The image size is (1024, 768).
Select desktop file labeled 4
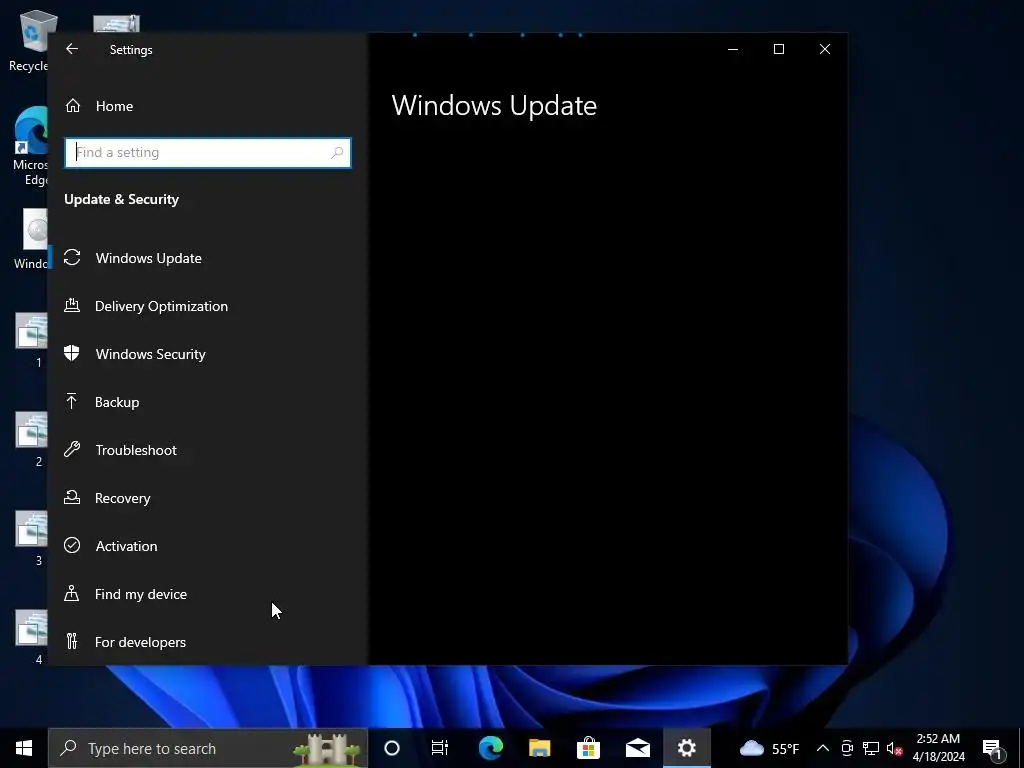point(33,637)
